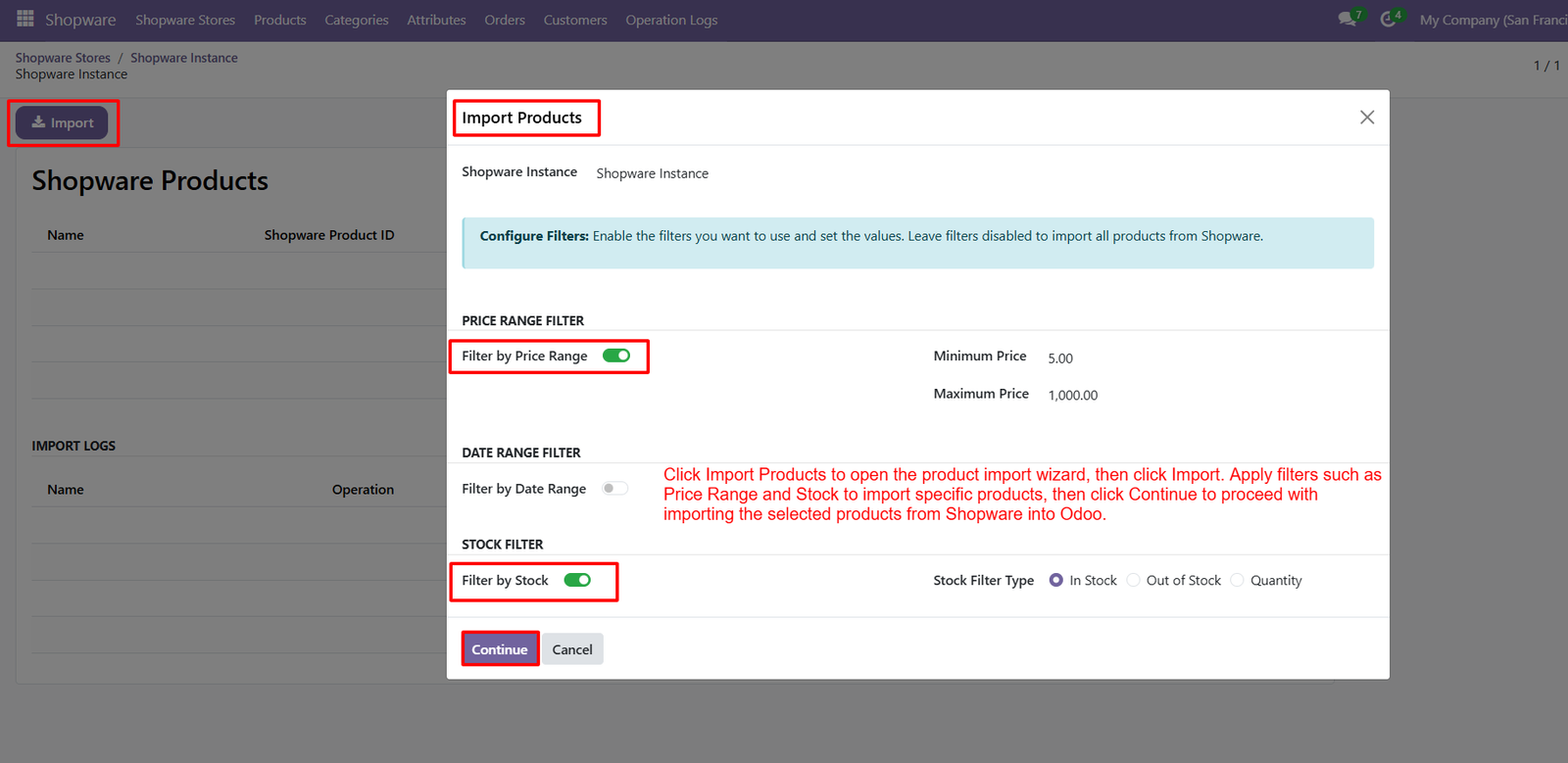Toggle the Filter by Price Range switch
The height and width of the screenshot is (763, 1568).
(x=616, y=356)
